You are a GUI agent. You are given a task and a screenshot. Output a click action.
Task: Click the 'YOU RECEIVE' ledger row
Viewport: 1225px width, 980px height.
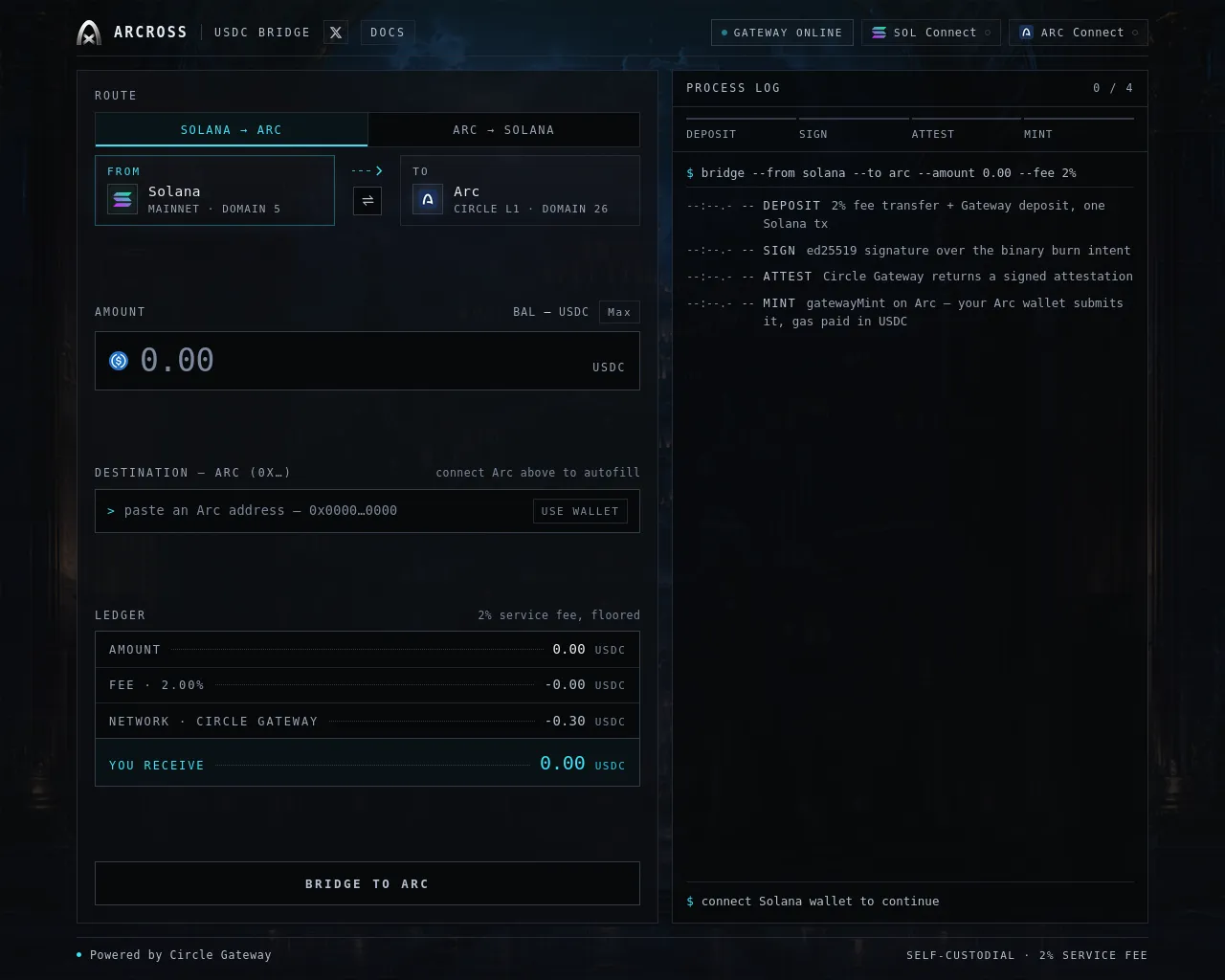[367, 763]
